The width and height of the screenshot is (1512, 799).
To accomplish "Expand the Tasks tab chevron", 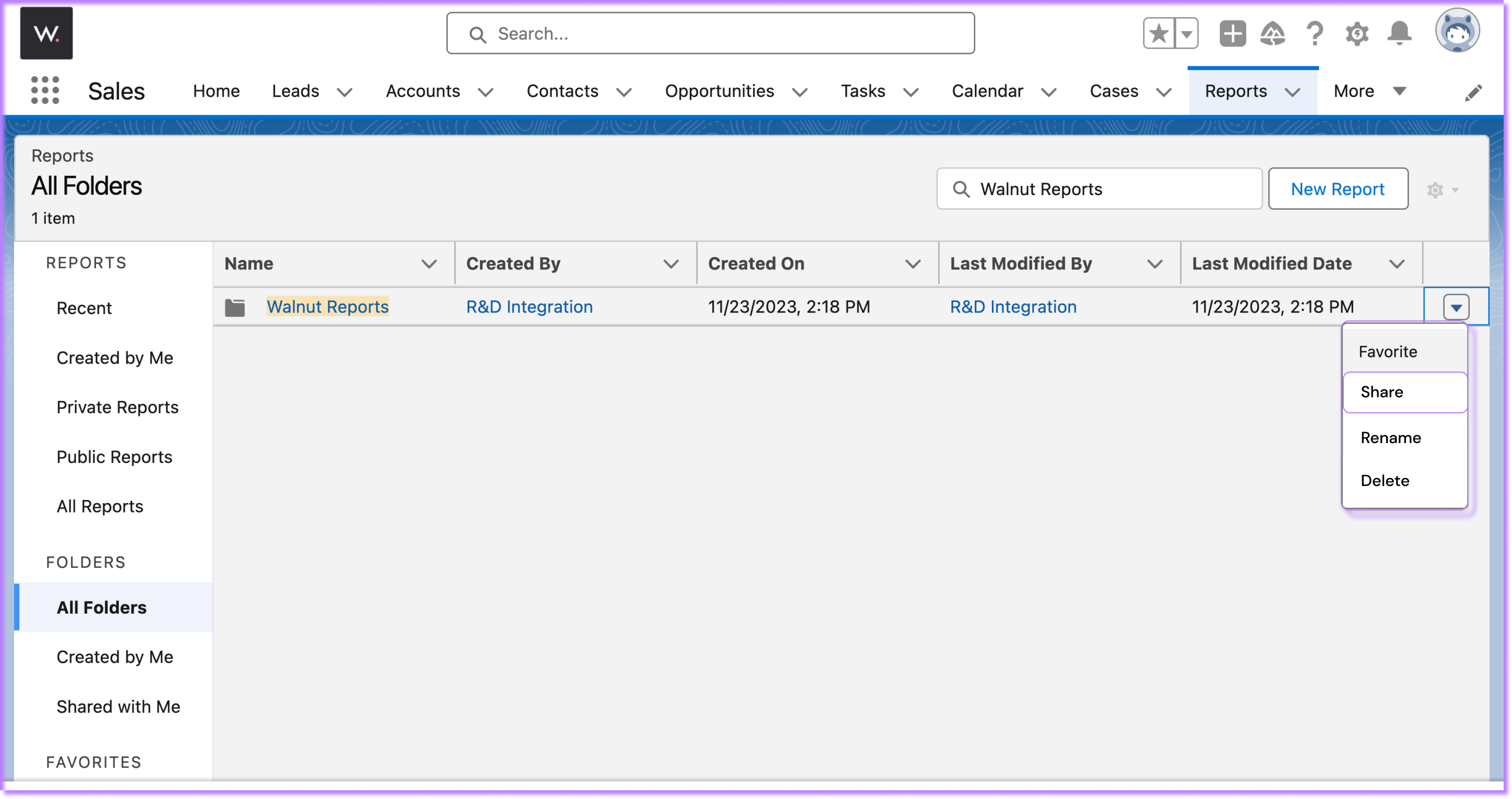I will click(x=911, y=92).
